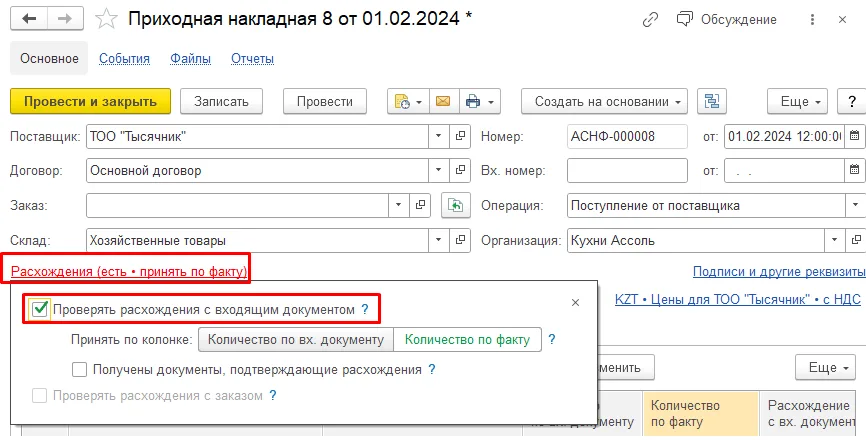Image resolution: width=866 pixels, height=440 pixels.
Task: Click the Поставщик field ТОО Тысячник
Action: point(257,136)
